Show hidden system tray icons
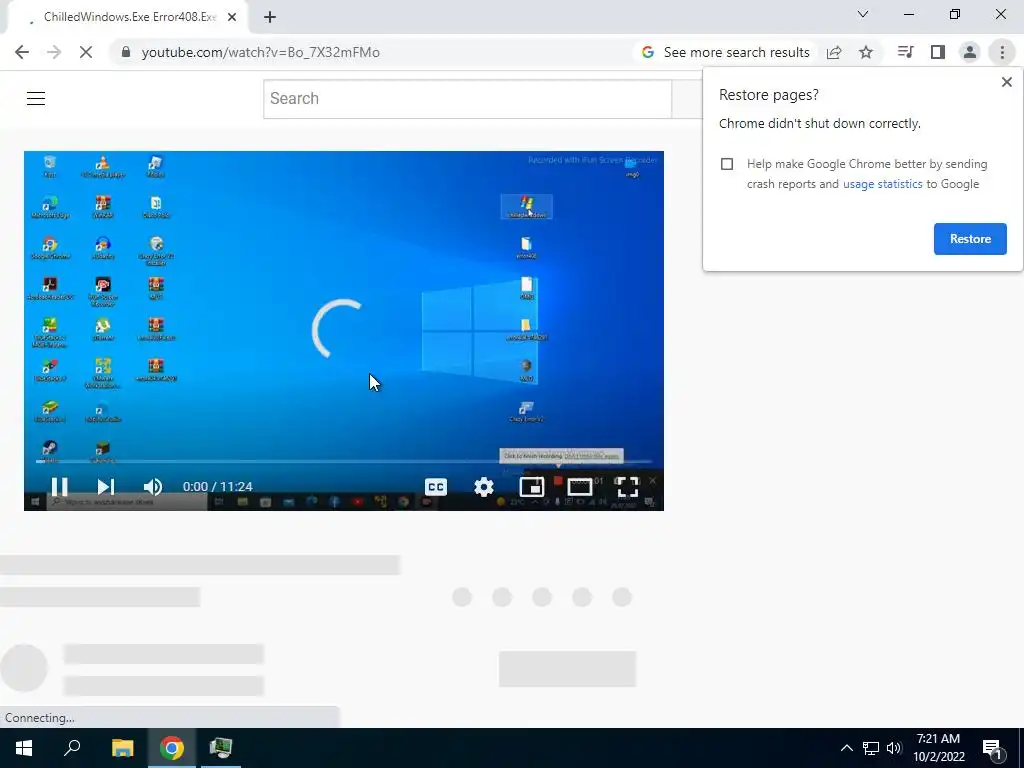The width and height of the screenshot is (1024, 768). coord(846,748)
